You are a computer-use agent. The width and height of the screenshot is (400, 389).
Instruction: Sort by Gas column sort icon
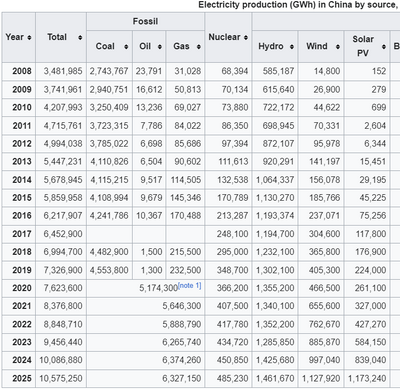(198, 47)
